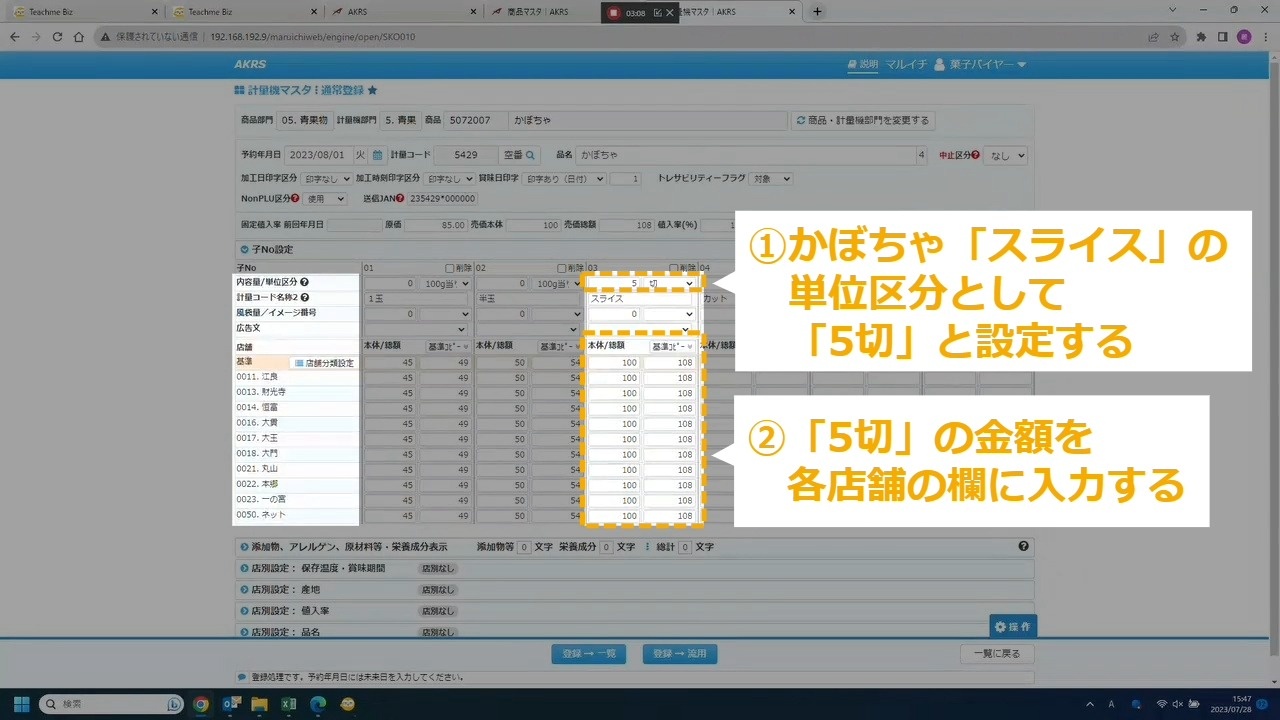Click the Excel icon in the taskbar
The width and height of the screenshot is (1280, 720).
(288, 704)
